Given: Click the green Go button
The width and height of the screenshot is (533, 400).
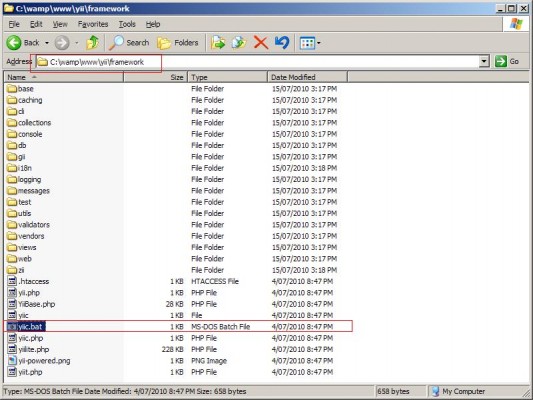Looking at the screenshot, I should coord(507,62).
